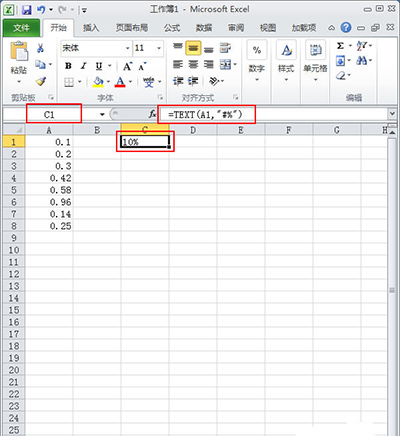
Task: Open the Fill Color yellow bucket swatch
Action: pos(98,82)
